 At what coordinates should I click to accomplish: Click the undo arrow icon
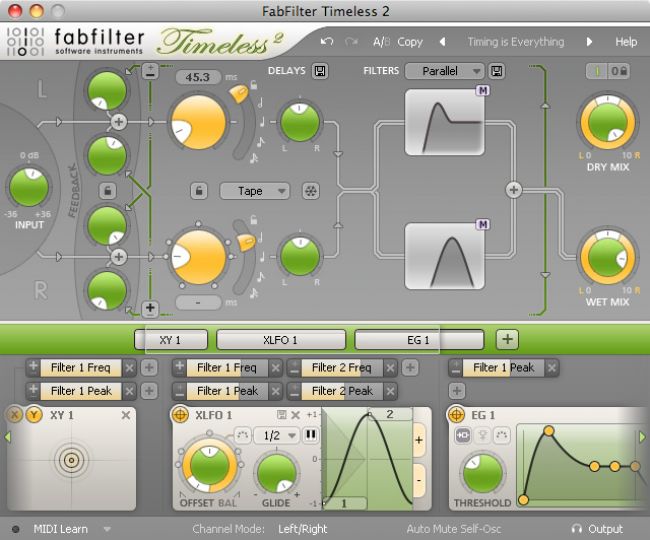(327, 42)
